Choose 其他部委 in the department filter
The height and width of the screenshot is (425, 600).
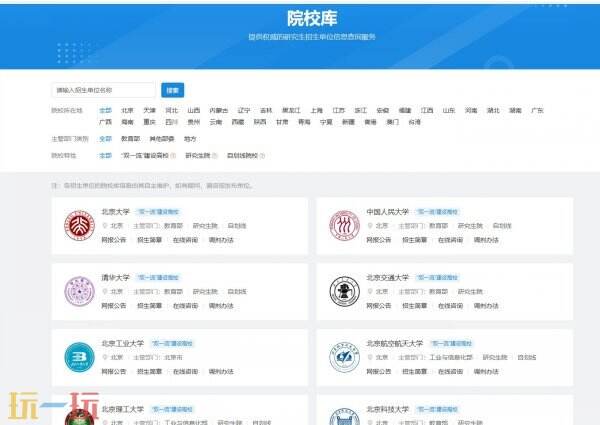(x=162, y=139)
